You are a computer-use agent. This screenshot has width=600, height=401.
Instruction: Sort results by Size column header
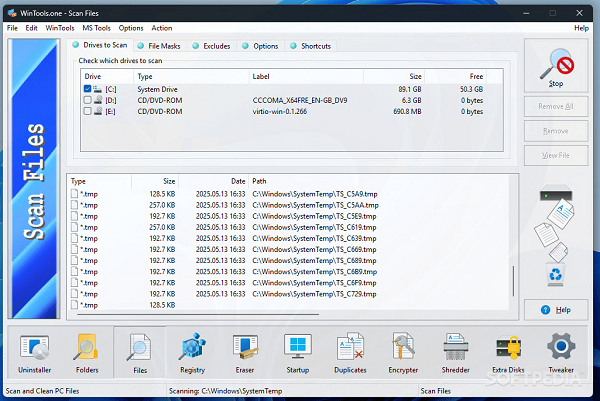pos(155,181)
